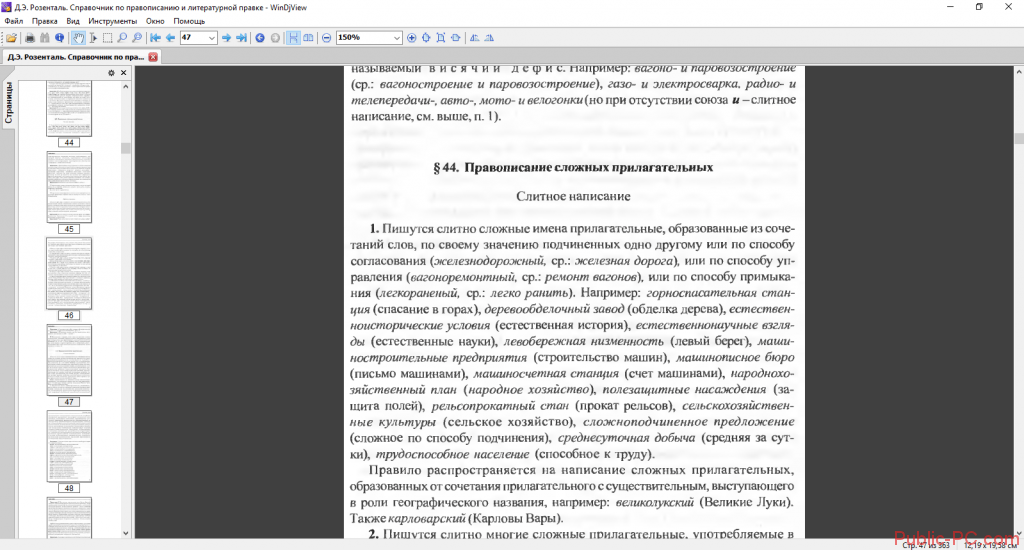
Task: Select the magnifier zoom tool
Action: click(122, 38)
